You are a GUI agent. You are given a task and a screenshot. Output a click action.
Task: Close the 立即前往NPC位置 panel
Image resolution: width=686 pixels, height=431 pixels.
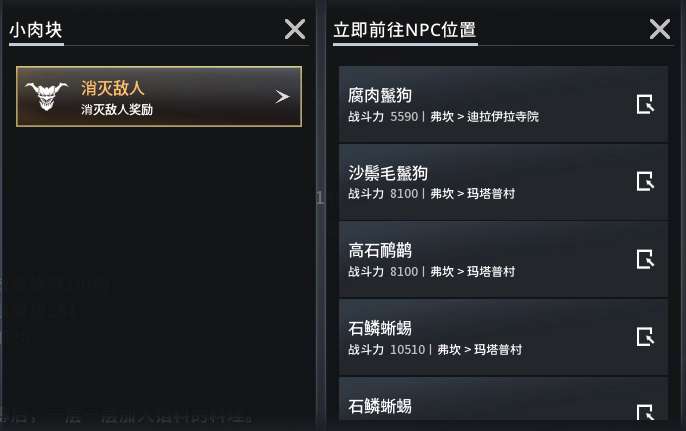[x=660, y=29]
